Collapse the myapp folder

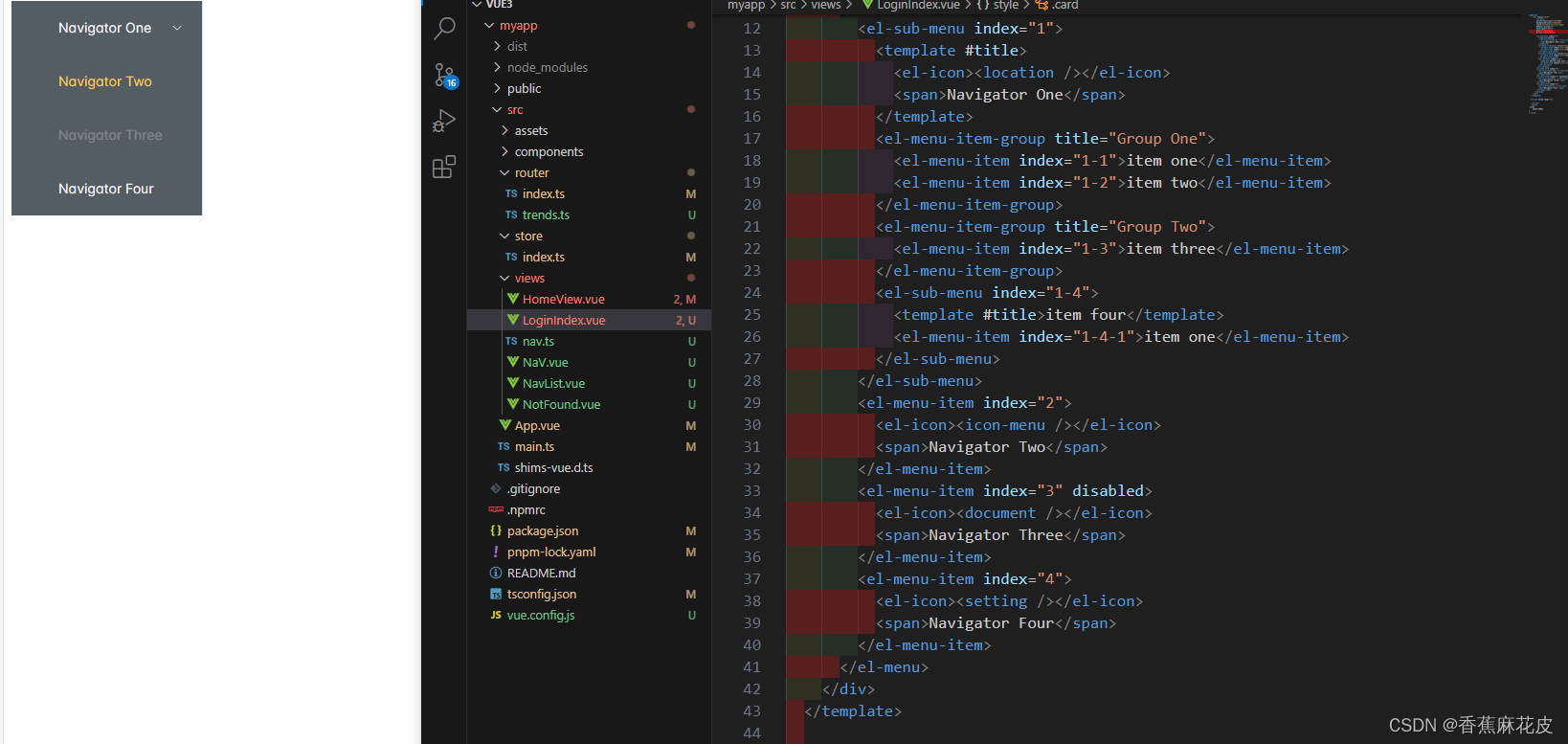click(489, 26)
